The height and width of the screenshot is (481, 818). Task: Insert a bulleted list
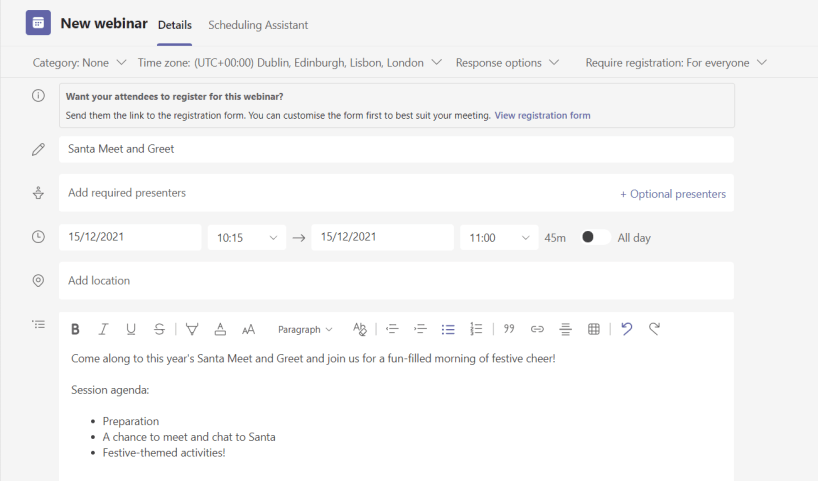(x=448, y=329)
